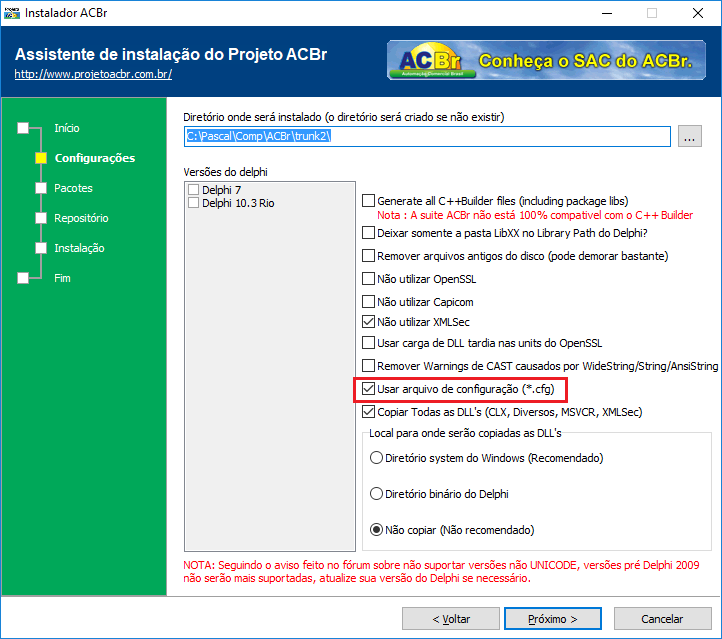Click the Instalador ACBr title bar icon

pyautogui.click(x=12, y=13)
